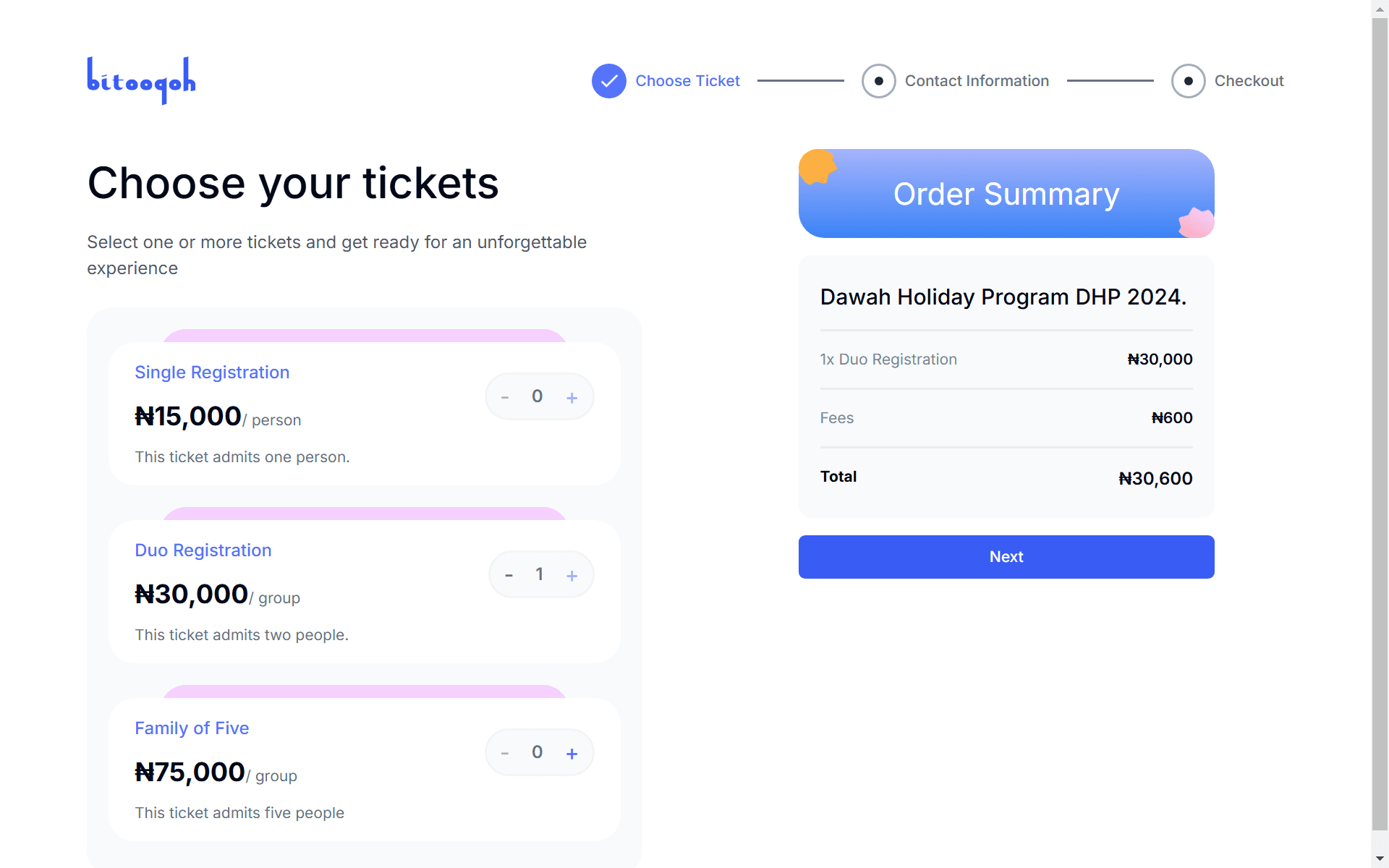The image size is (1389, 868).
Task: Increase Family of Five ticket count
Action: coord(572,753)
